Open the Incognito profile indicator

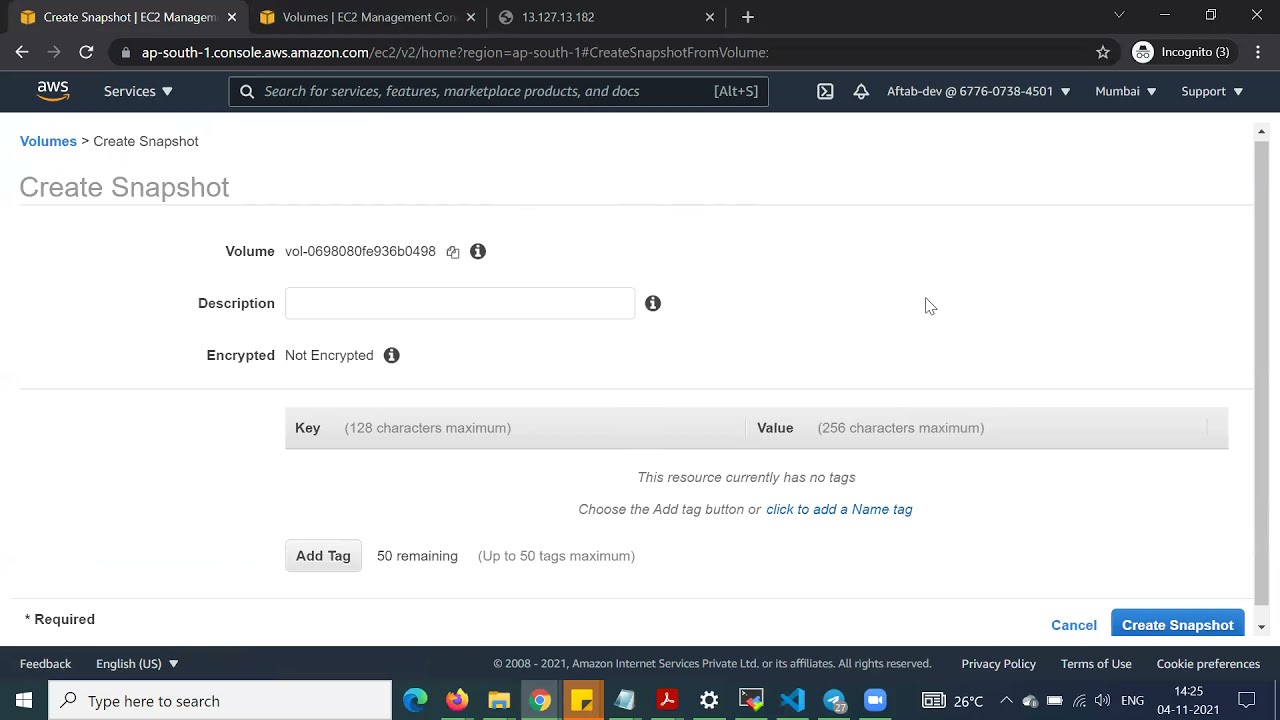tap(1181, 52)
